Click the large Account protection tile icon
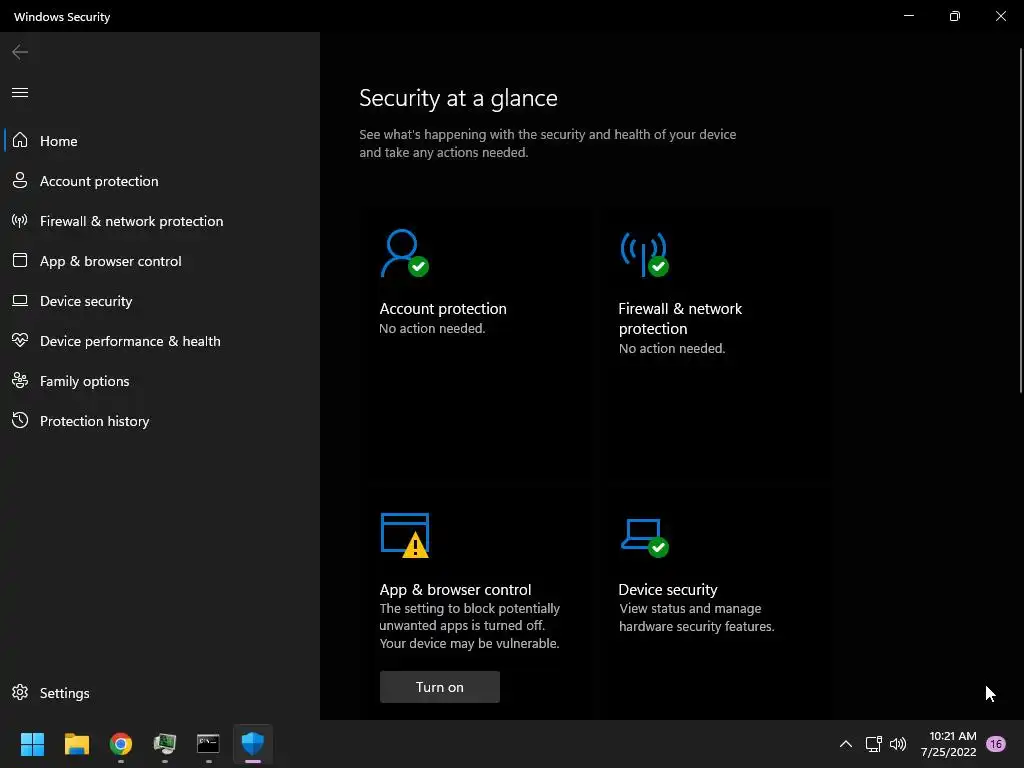The width and height of the screenshot is (1024, 768). click(404, 253)
